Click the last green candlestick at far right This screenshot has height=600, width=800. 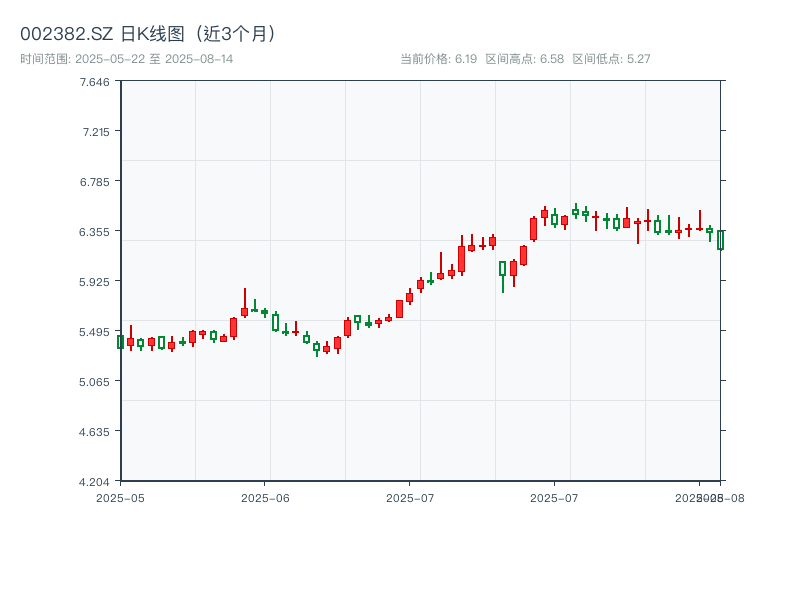click(x=720, y=240)
